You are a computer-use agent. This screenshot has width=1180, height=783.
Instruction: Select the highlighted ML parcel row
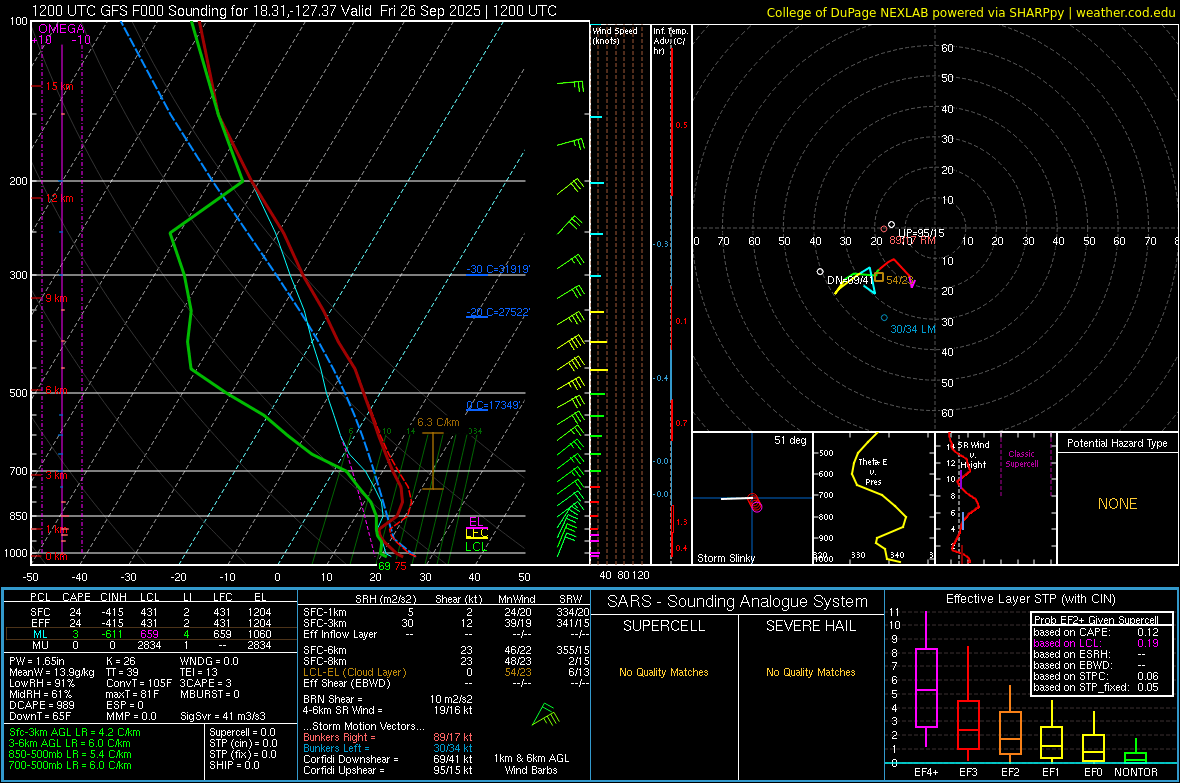[151, 634]
